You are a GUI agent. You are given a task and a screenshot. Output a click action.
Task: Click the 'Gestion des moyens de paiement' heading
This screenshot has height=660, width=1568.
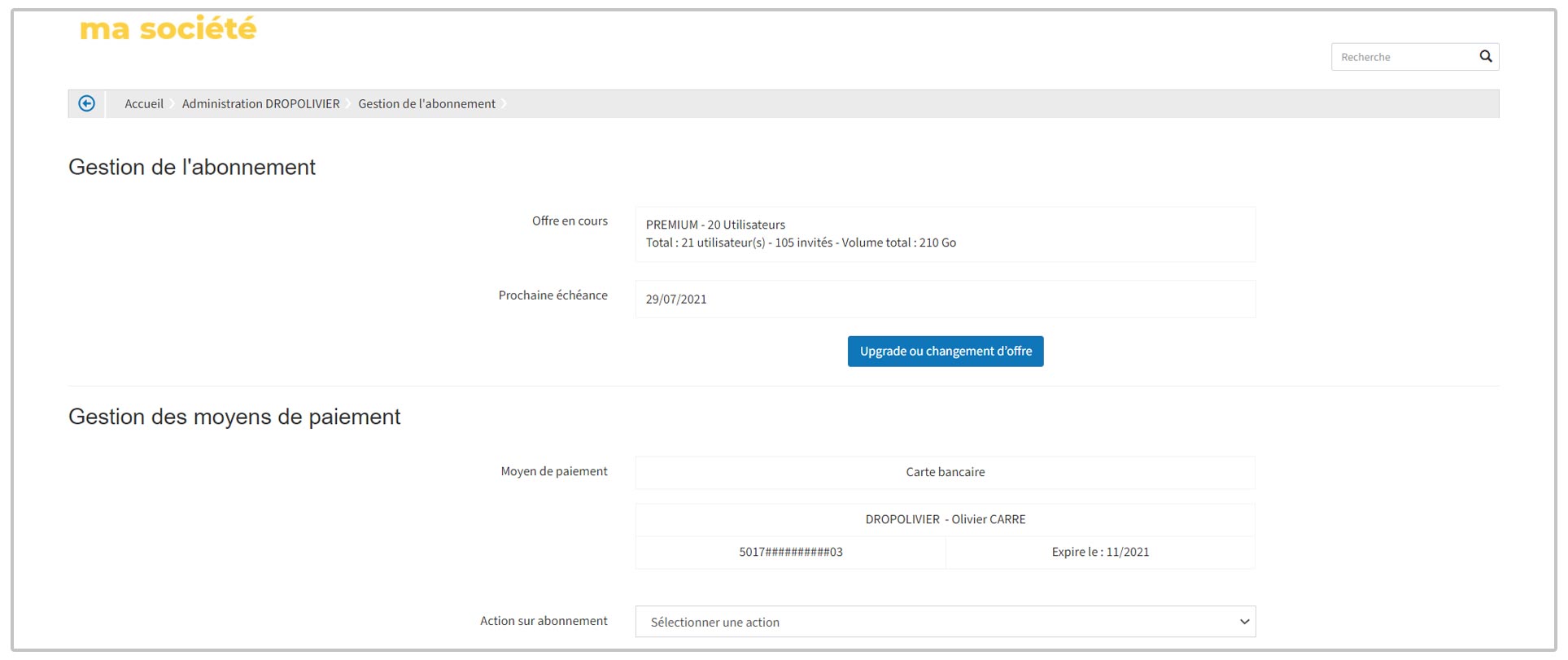(234, 417)
